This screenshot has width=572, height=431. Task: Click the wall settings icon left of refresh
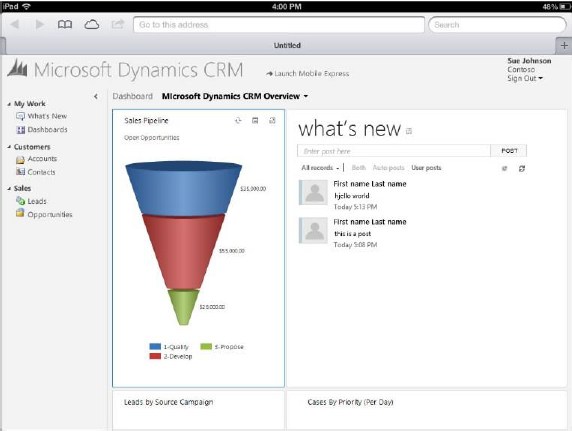tap(505, 168)
